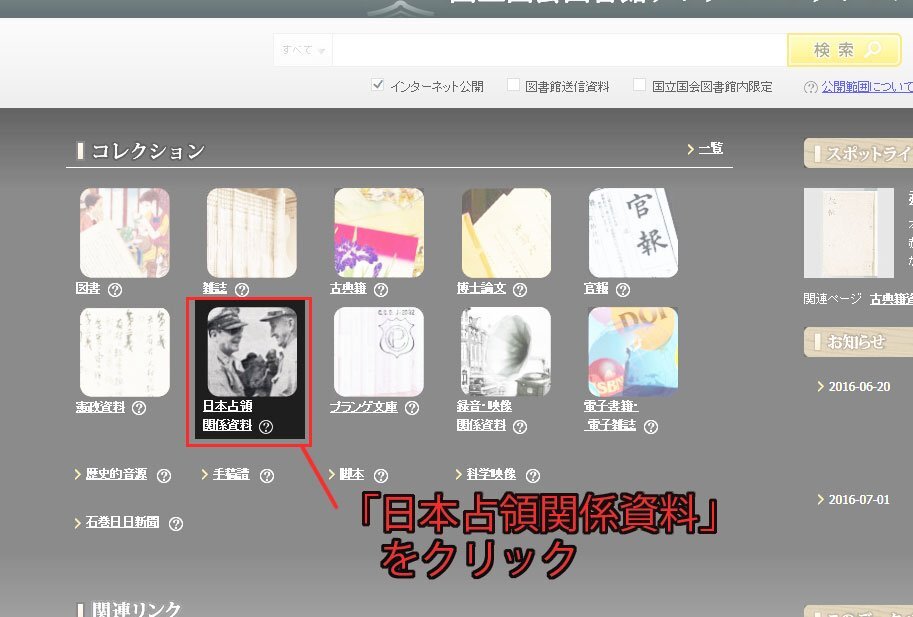Open the 憲政資料 collection thumbnail
The height and width of the screenshot is (617, 913).
coord(125,352)
